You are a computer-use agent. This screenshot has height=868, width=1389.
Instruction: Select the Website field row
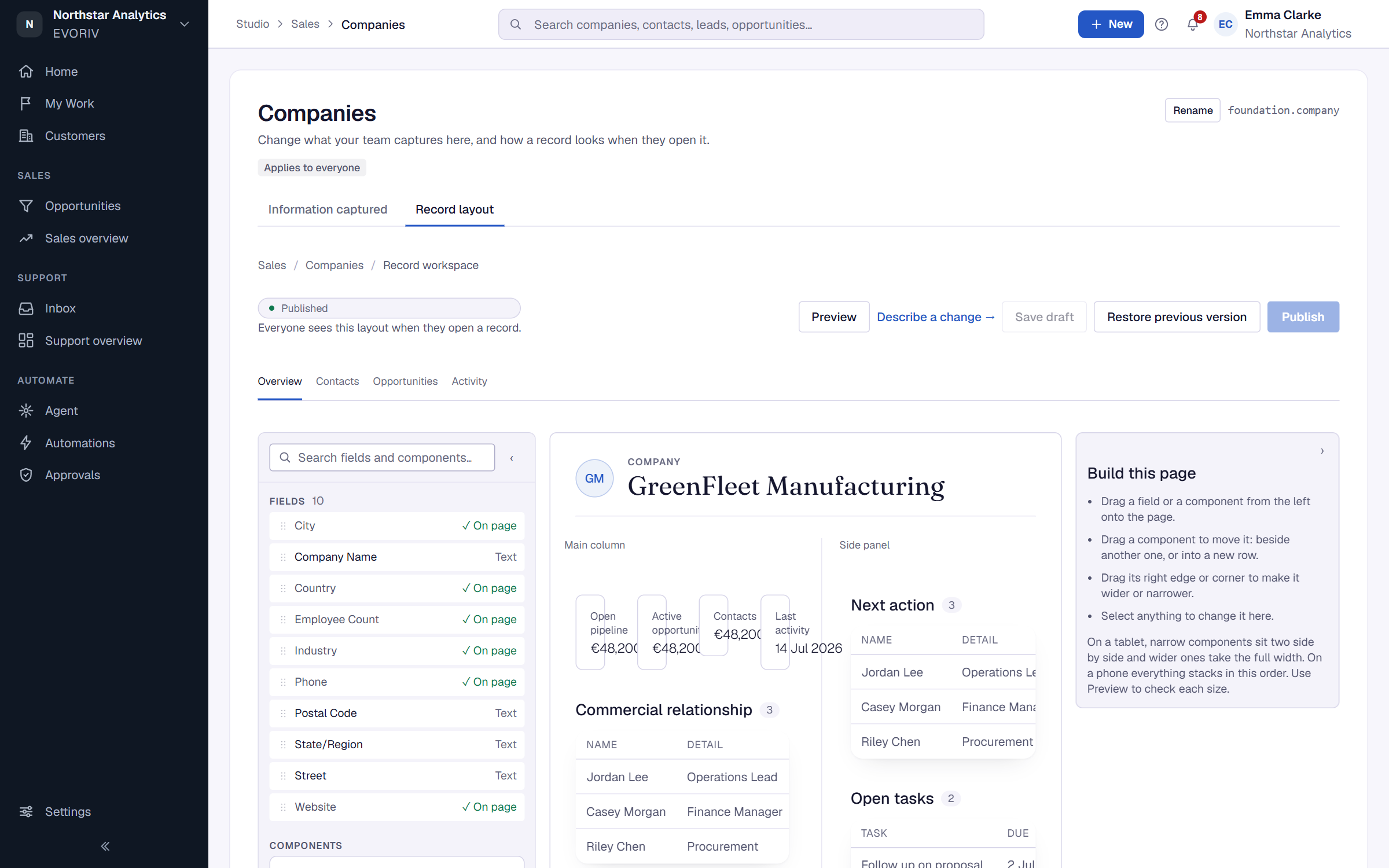397,807
